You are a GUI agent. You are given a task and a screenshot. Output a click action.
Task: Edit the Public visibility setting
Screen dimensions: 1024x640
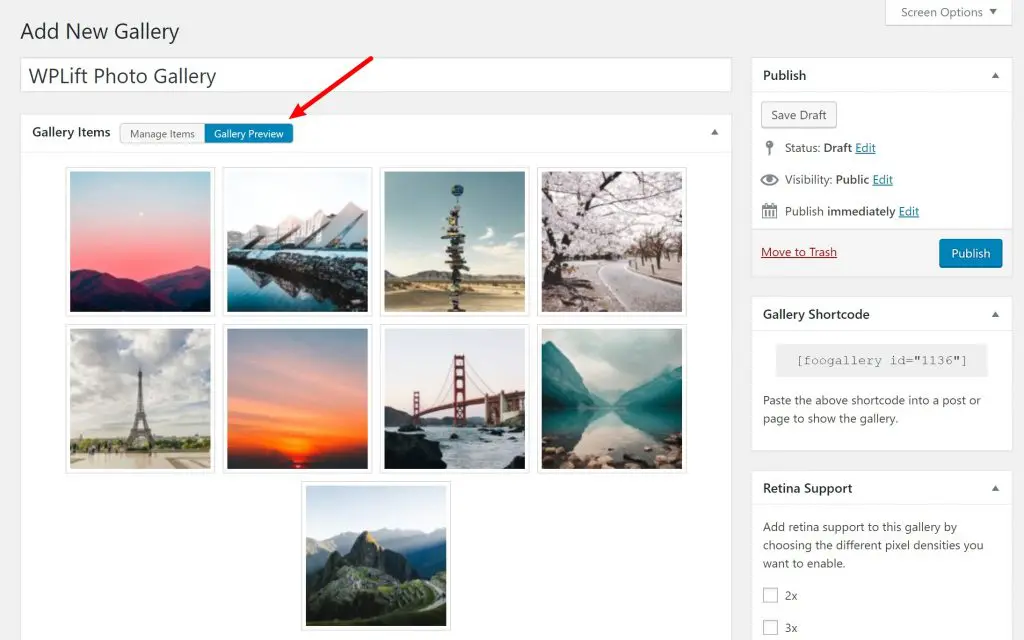tap(882, 180)
